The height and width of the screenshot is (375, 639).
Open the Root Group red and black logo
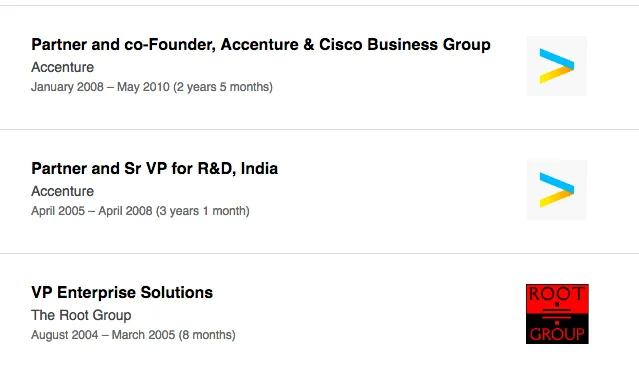click(557, 314)
